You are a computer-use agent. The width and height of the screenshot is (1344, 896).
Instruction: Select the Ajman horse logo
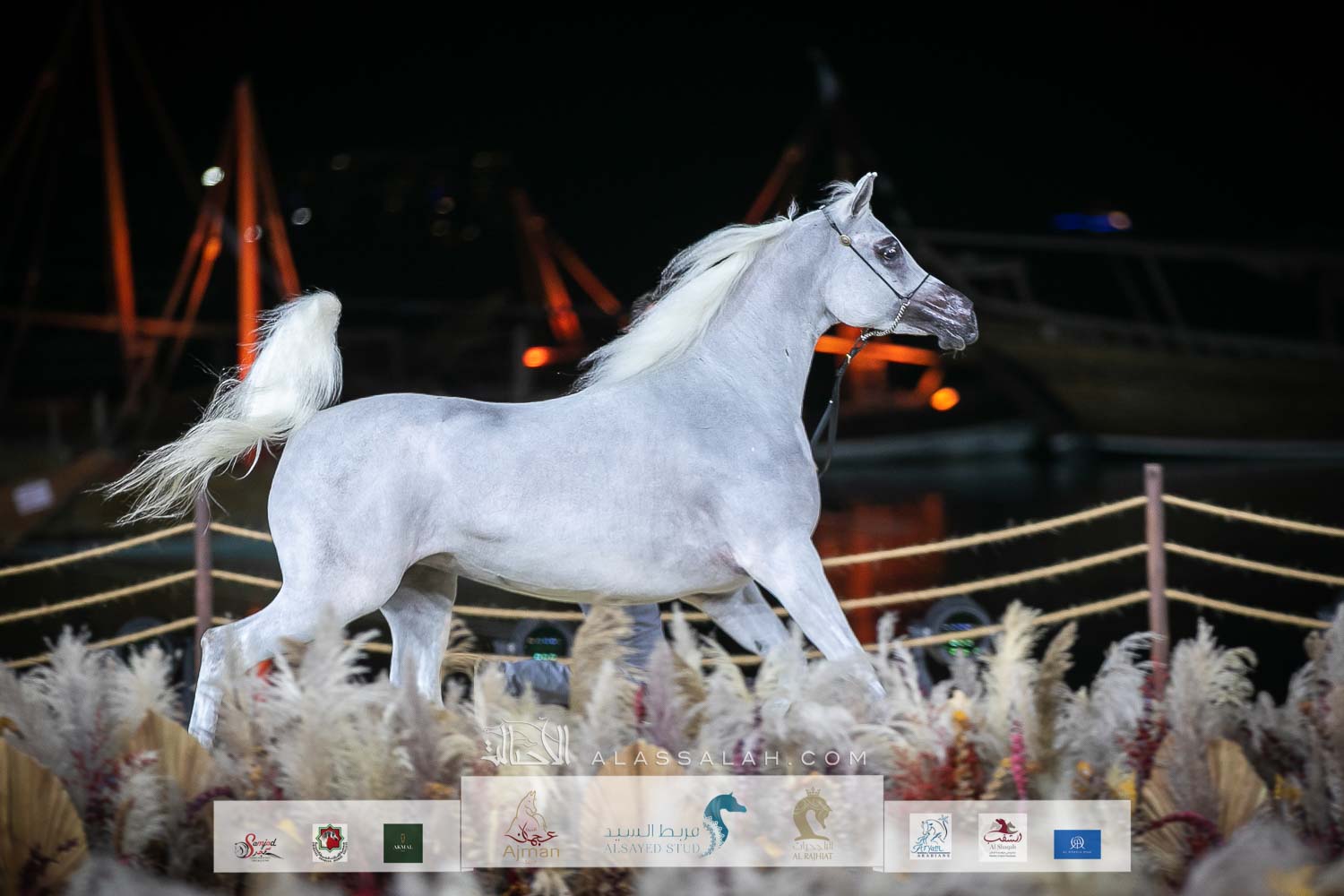pos(532,830)
